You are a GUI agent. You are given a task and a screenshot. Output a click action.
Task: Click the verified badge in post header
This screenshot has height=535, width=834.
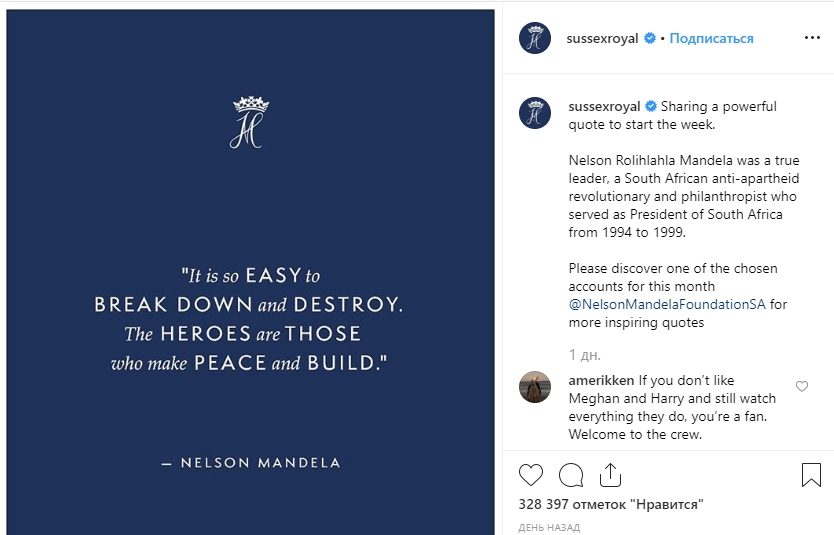[x=650, y=39]
